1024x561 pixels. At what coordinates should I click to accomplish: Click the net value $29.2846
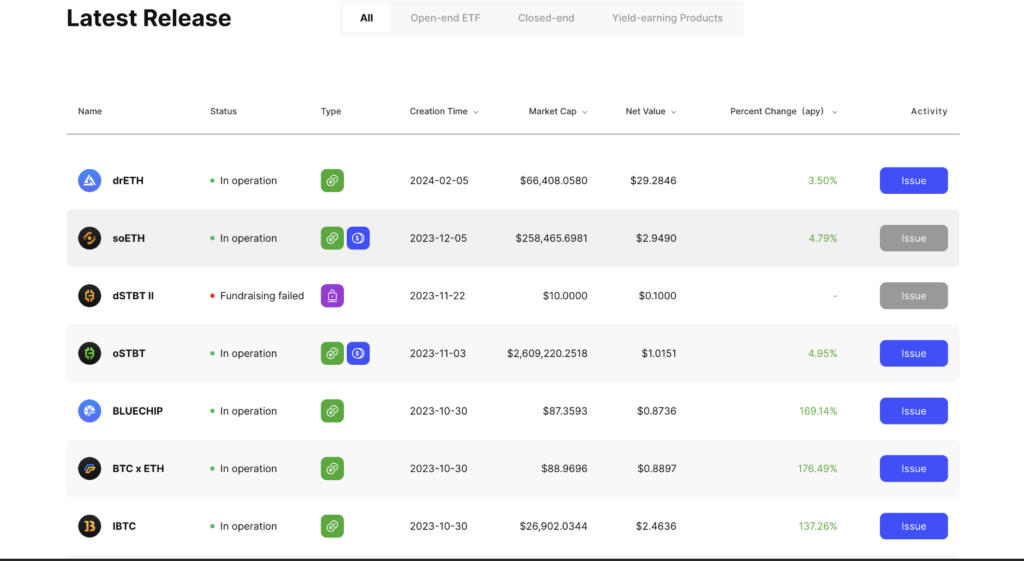[x=653, y=180]
